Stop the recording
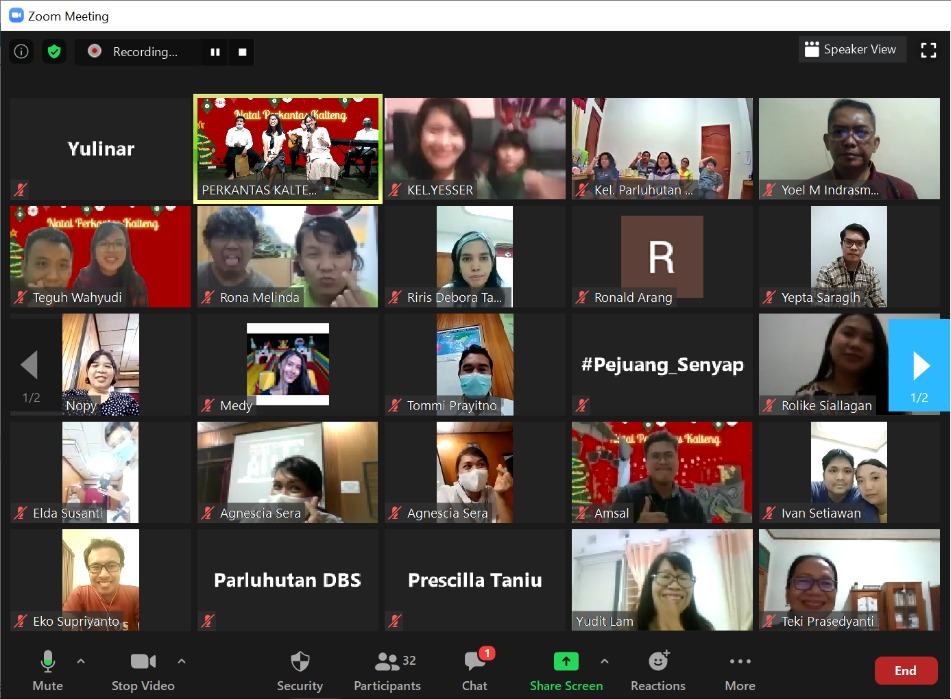This screenshot has height=699, width=951. (242, 52)
